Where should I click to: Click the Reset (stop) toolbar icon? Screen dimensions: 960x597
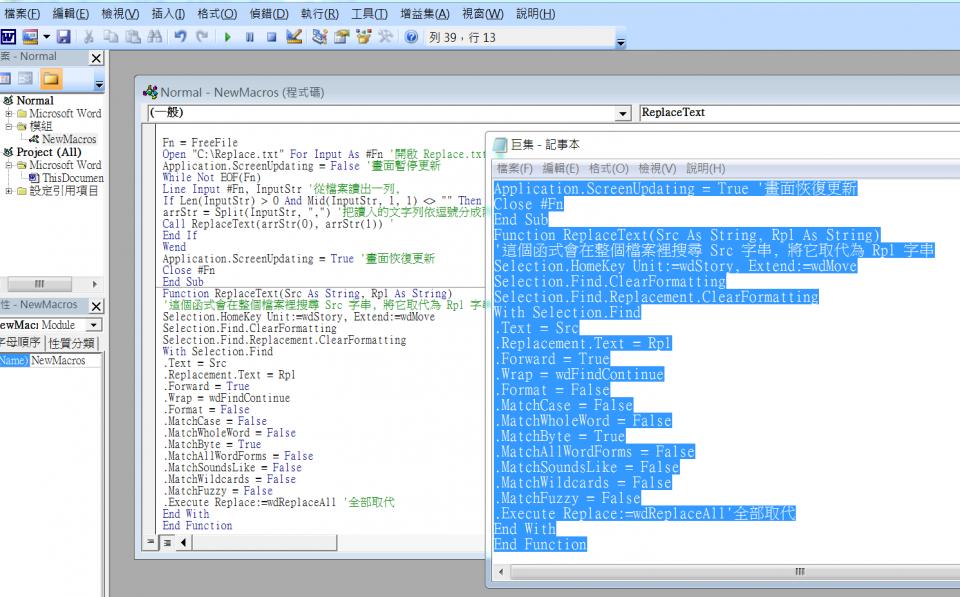tap(270, 37)
